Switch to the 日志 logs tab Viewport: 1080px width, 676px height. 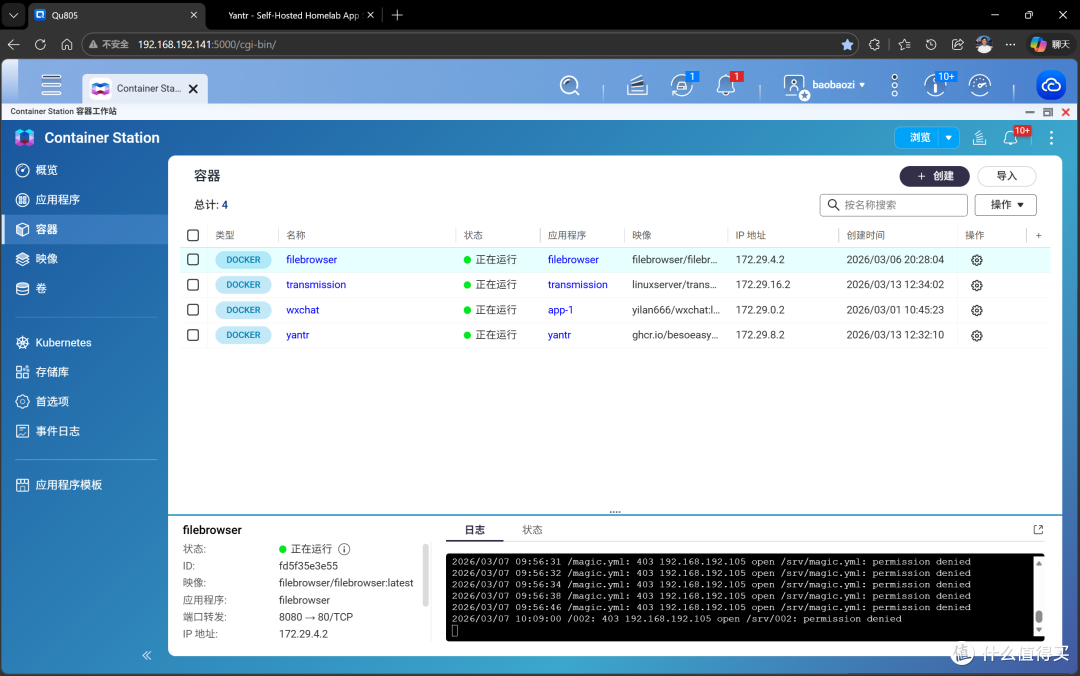pos(475,530)
